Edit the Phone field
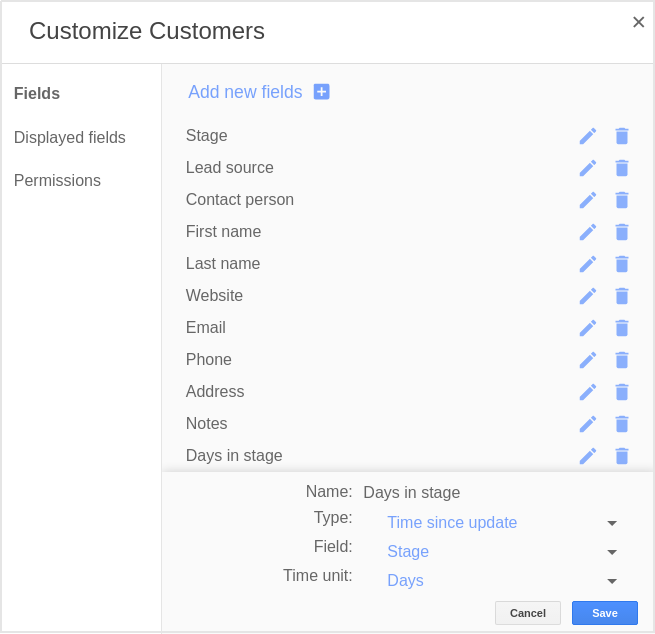This screenshot has height=634, width=655. coord(588,360)
